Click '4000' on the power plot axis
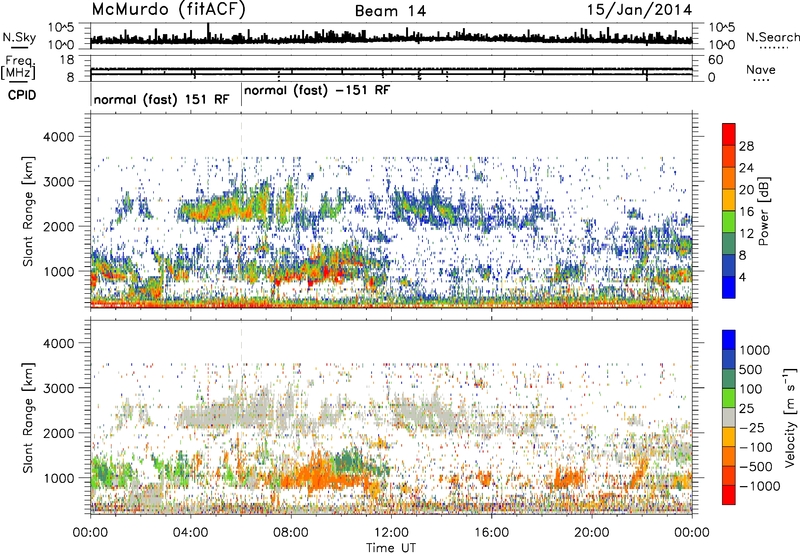Screen dimensions: 800x554 [59, 137]
